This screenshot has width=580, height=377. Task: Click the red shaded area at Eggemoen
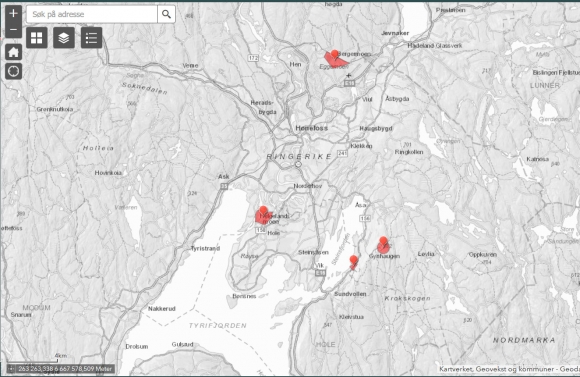click(336, 61)
